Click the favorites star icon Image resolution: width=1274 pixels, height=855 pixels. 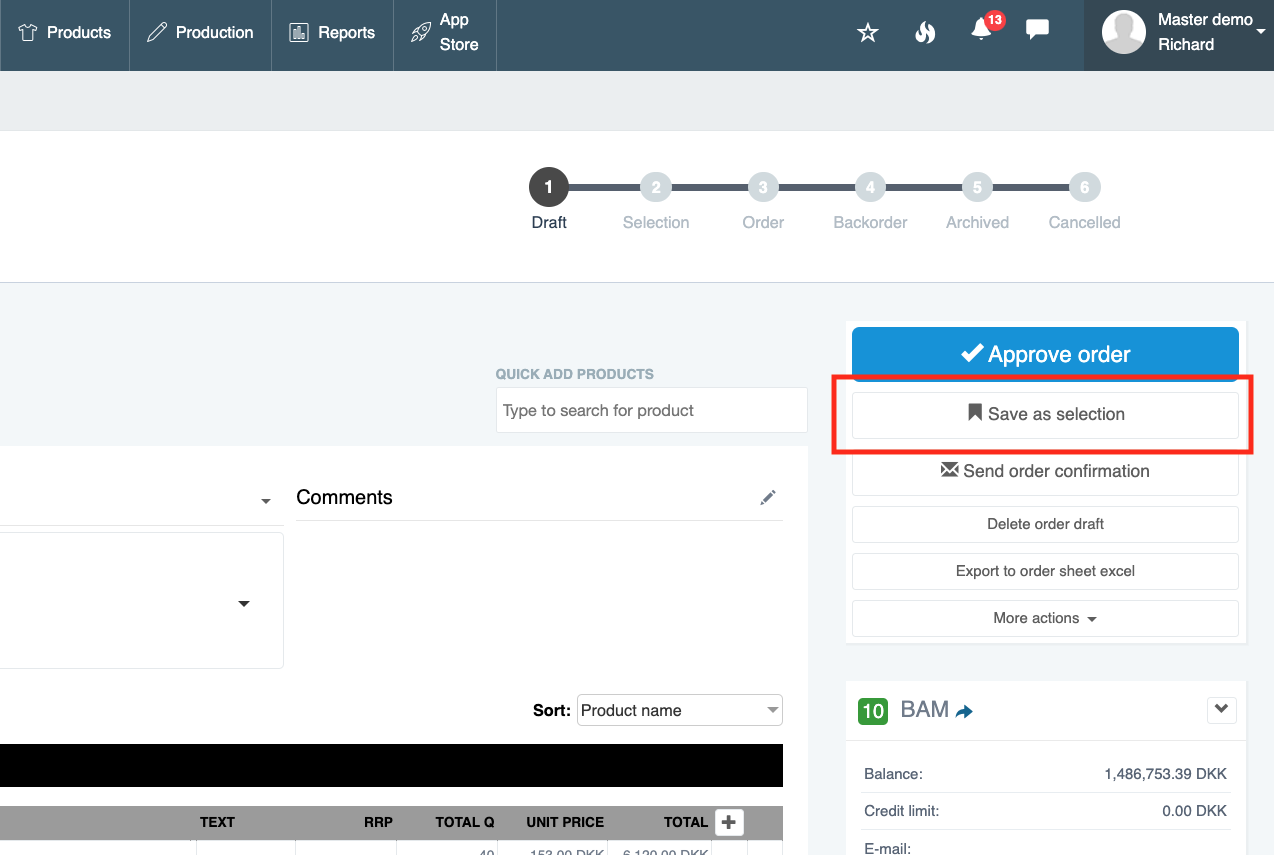click(867, 33)
